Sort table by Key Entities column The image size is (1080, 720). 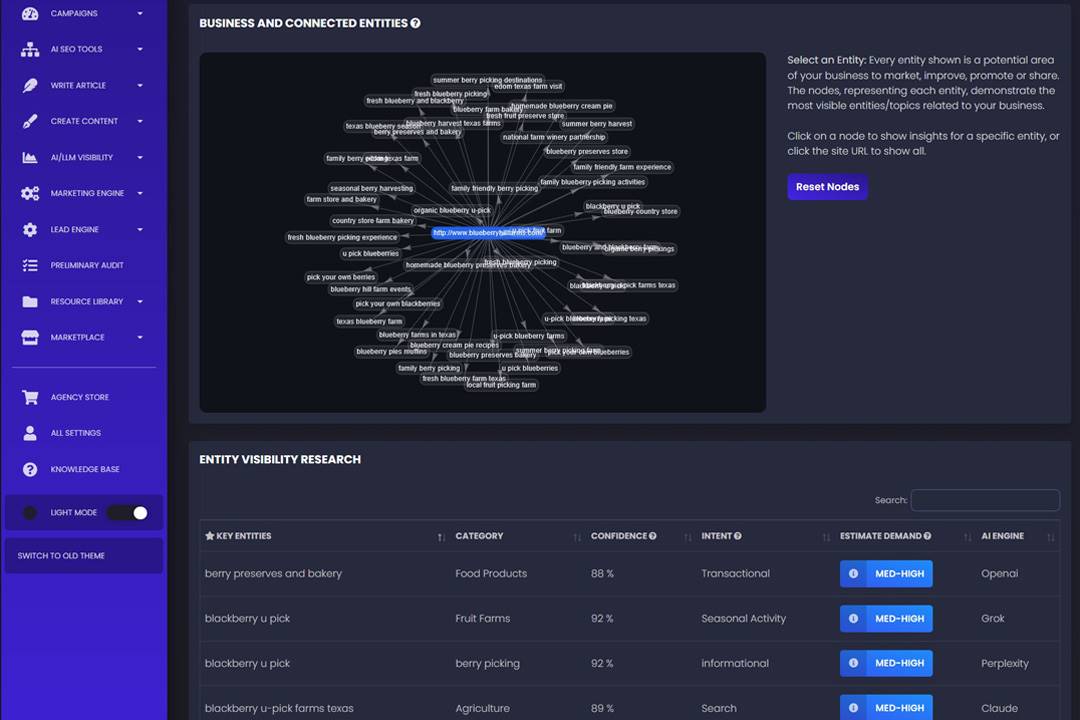243,536
